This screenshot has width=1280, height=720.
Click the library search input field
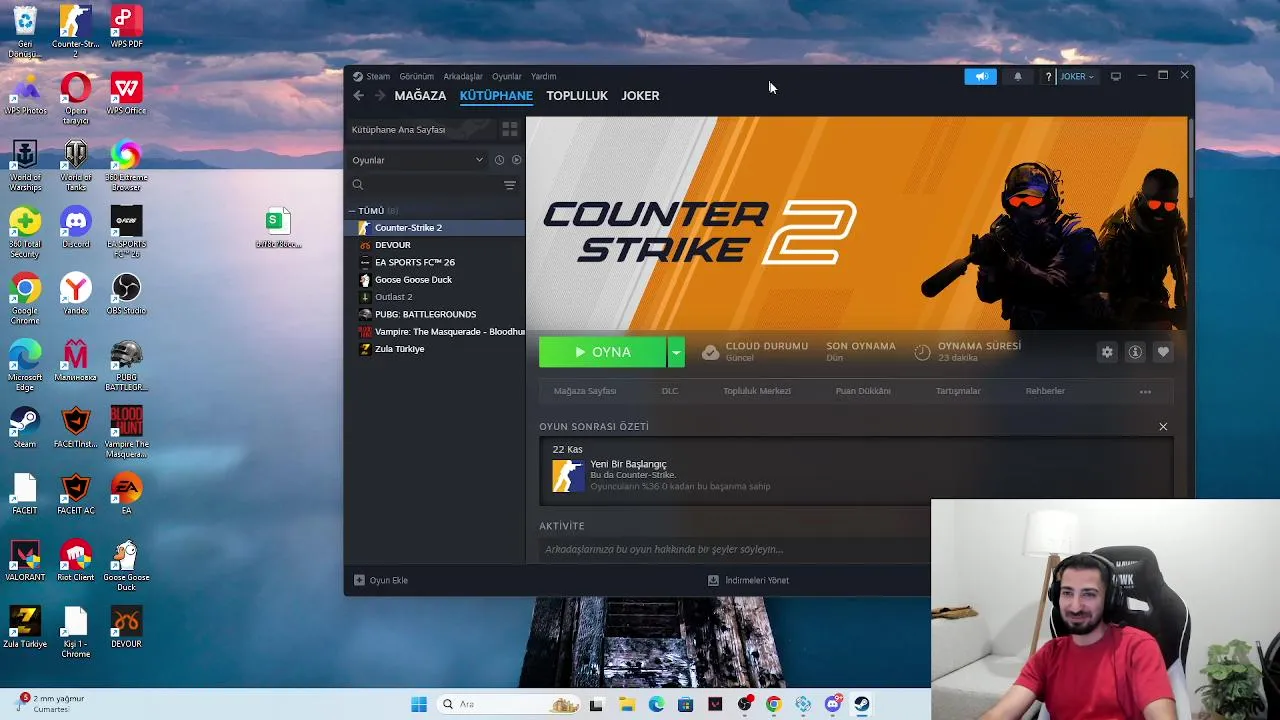pos(432,185)
